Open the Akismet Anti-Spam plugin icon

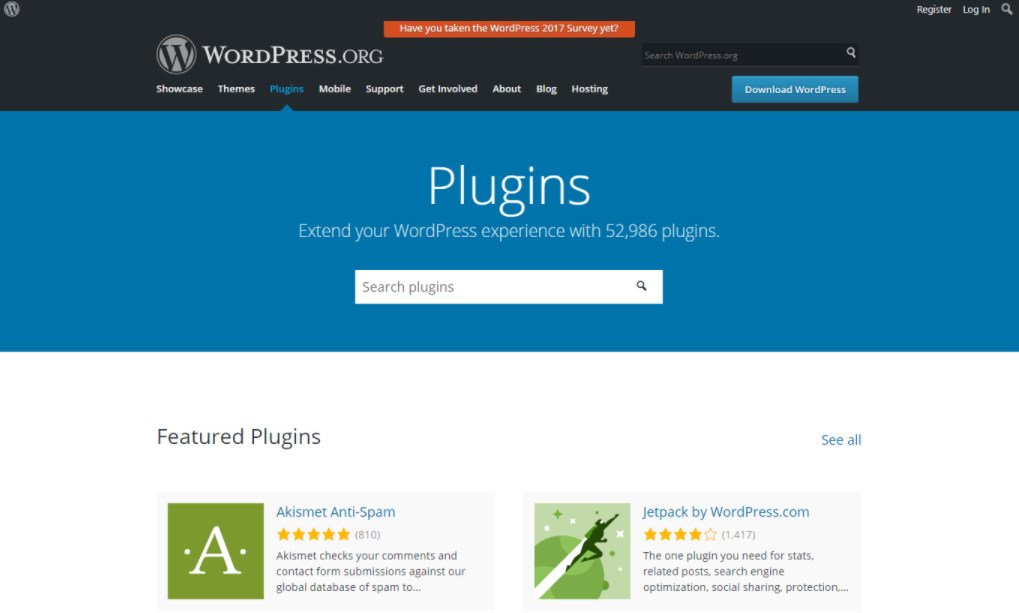(216, 551)
